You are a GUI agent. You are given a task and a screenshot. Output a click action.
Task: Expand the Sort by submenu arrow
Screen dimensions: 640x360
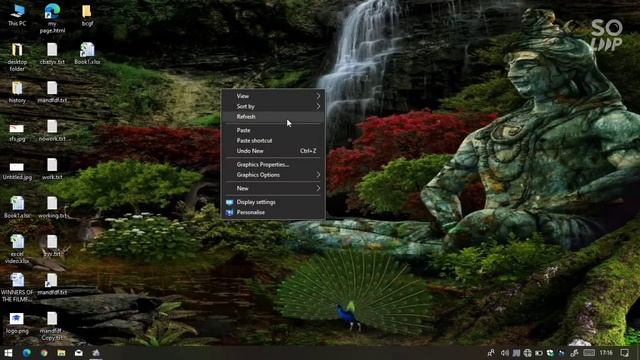click(x=318, y=106)
